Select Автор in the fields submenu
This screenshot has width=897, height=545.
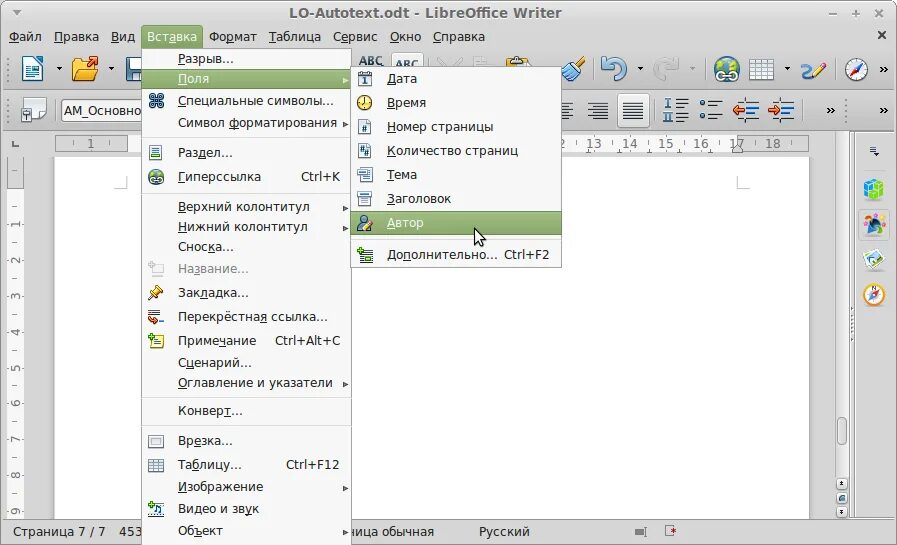(456, 223)
